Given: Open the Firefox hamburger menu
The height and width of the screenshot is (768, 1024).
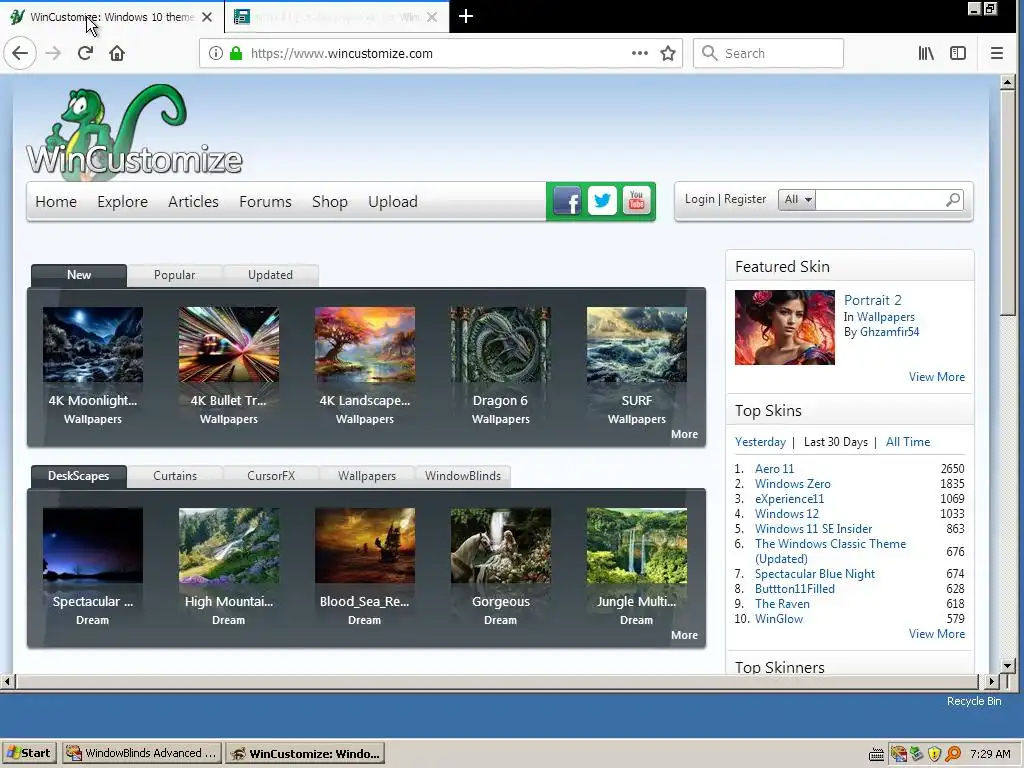Looking at the screenshot, I should [997, 53].
